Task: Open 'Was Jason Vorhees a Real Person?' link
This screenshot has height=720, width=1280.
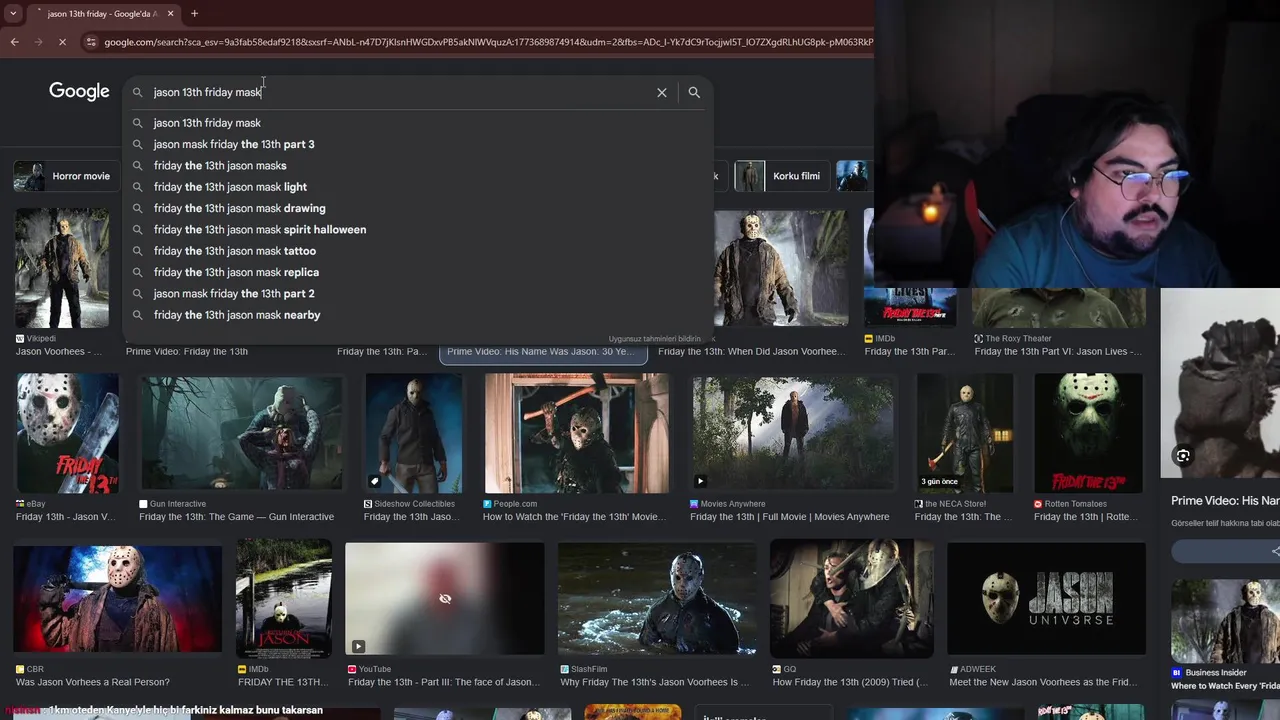Action: [93, 682]
